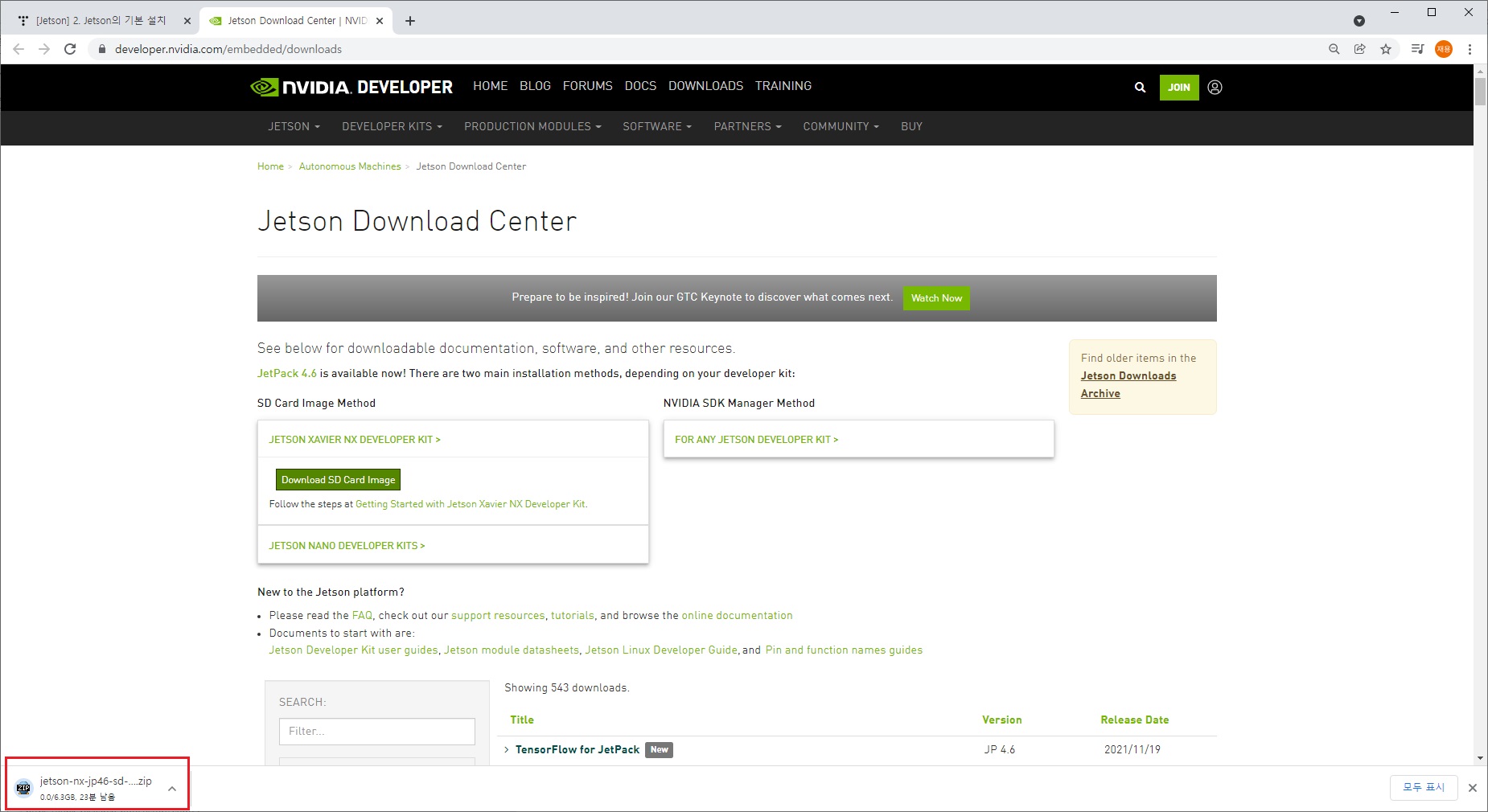
Task: Open the site search magnifier icon
Action: [x=1140, y=88]
